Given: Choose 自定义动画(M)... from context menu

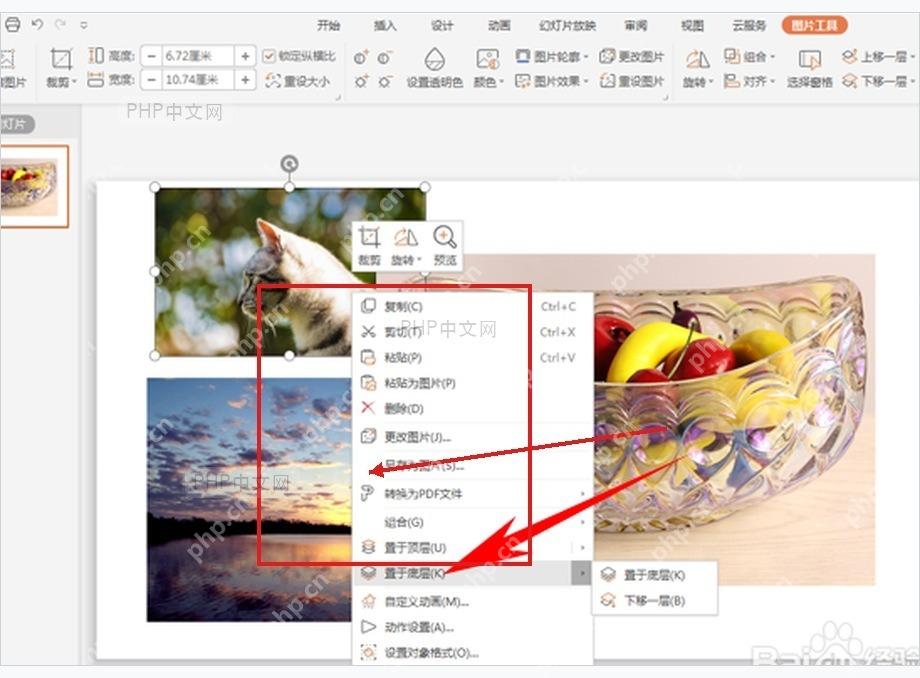Looking at the screenshot, I should click(472, 602).
